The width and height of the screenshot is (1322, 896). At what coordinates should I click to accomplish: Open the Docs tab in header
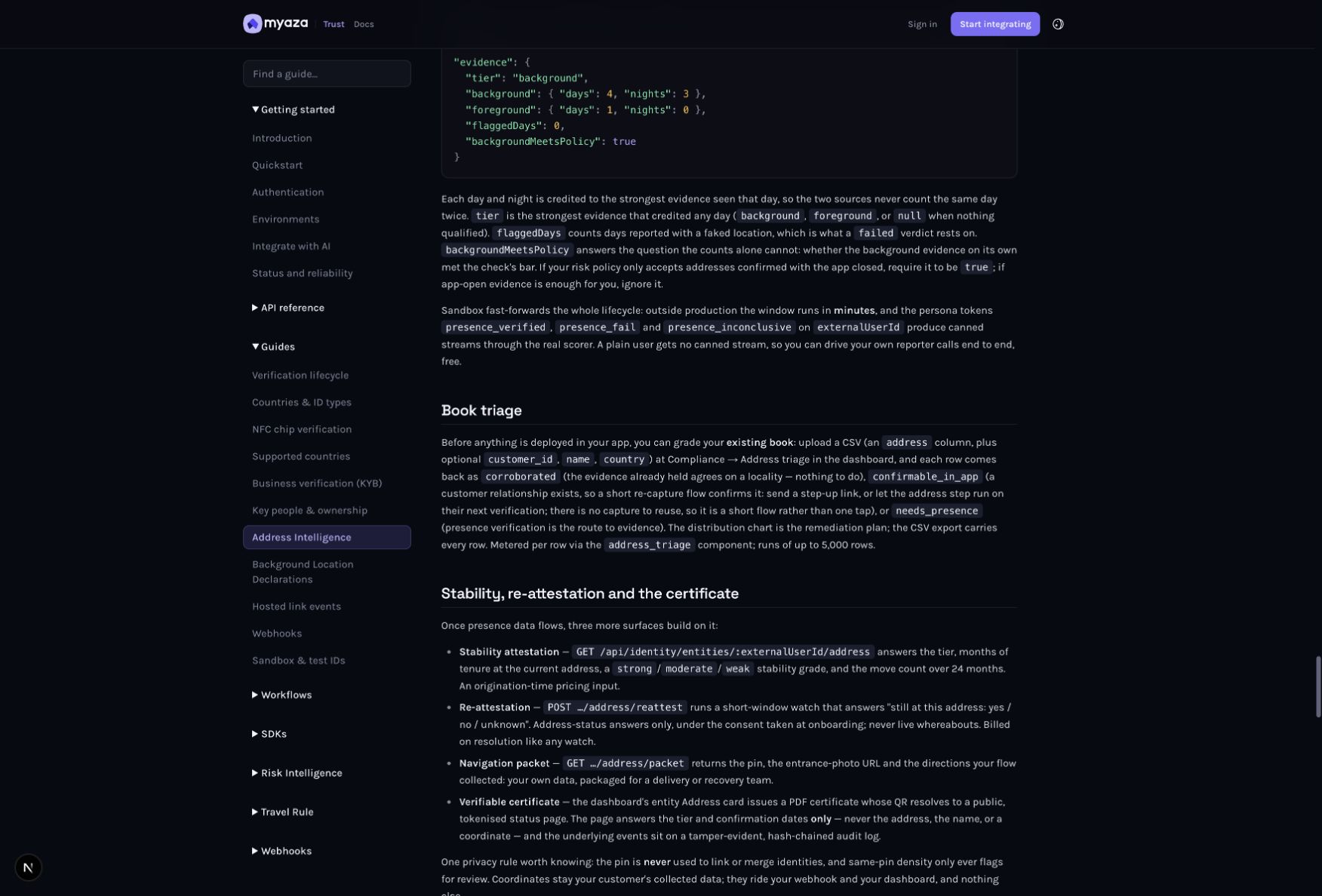(364, 24)
